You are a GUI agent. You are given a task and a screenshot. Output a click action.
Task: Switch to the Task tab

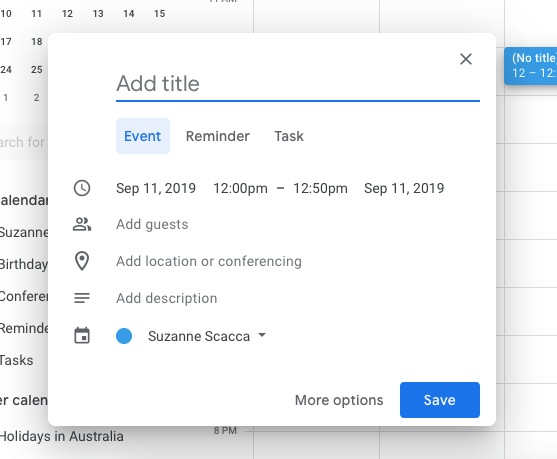coord(289,136)
